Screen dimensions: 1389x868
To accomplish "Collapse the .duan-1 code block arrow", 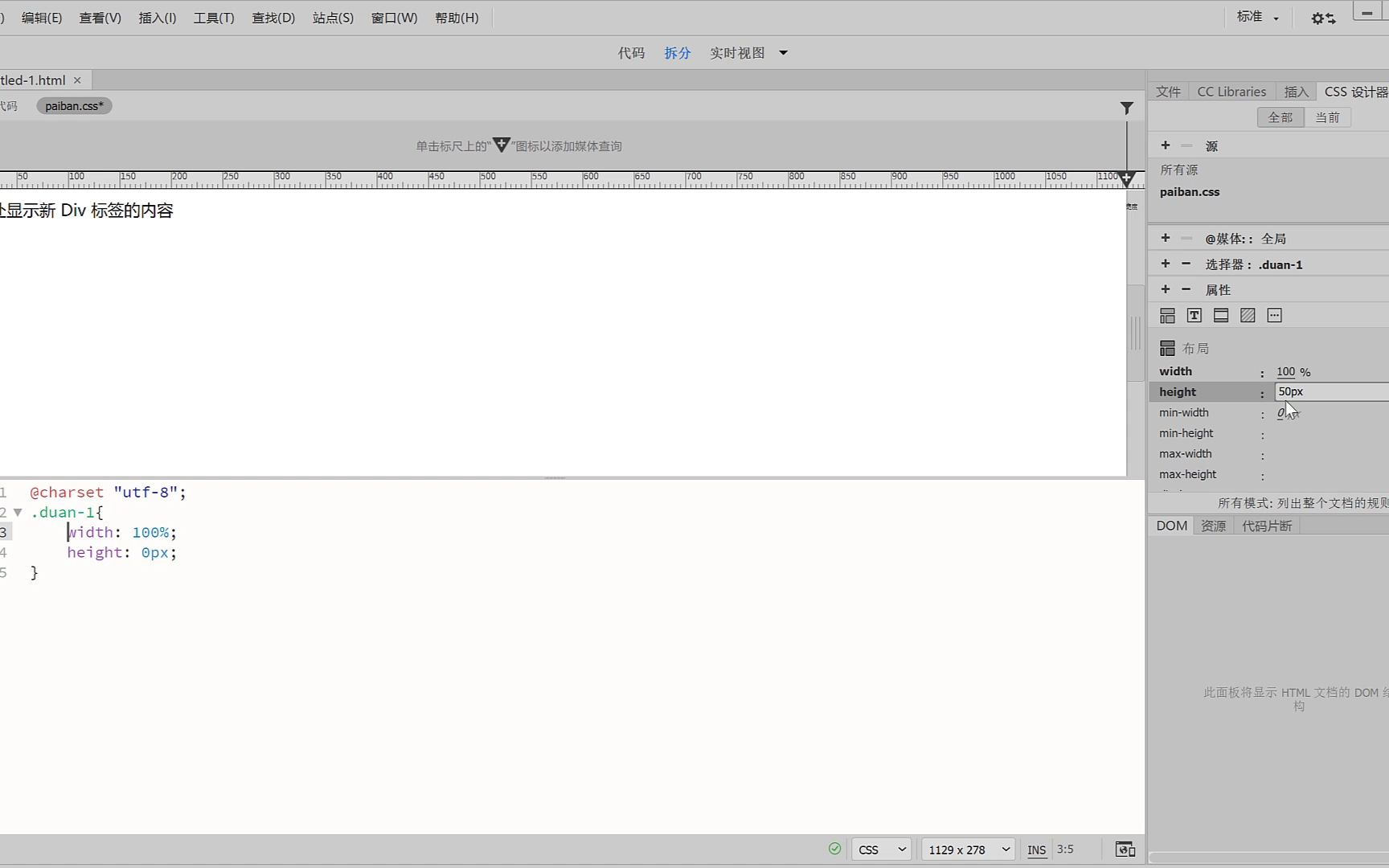I will [17, 512].
